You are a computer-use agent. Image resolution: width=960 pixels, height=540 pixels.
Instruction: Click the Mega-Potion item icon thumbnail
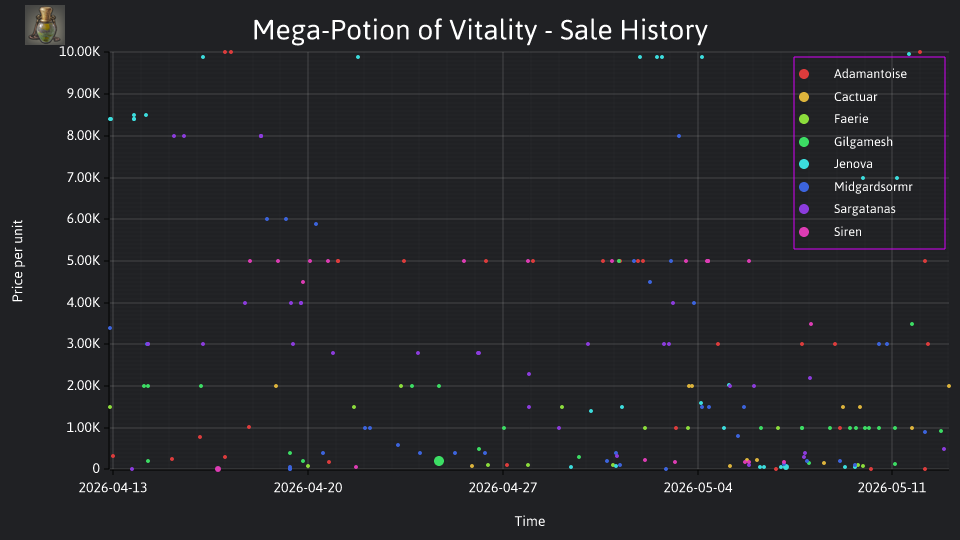(45, 25)
